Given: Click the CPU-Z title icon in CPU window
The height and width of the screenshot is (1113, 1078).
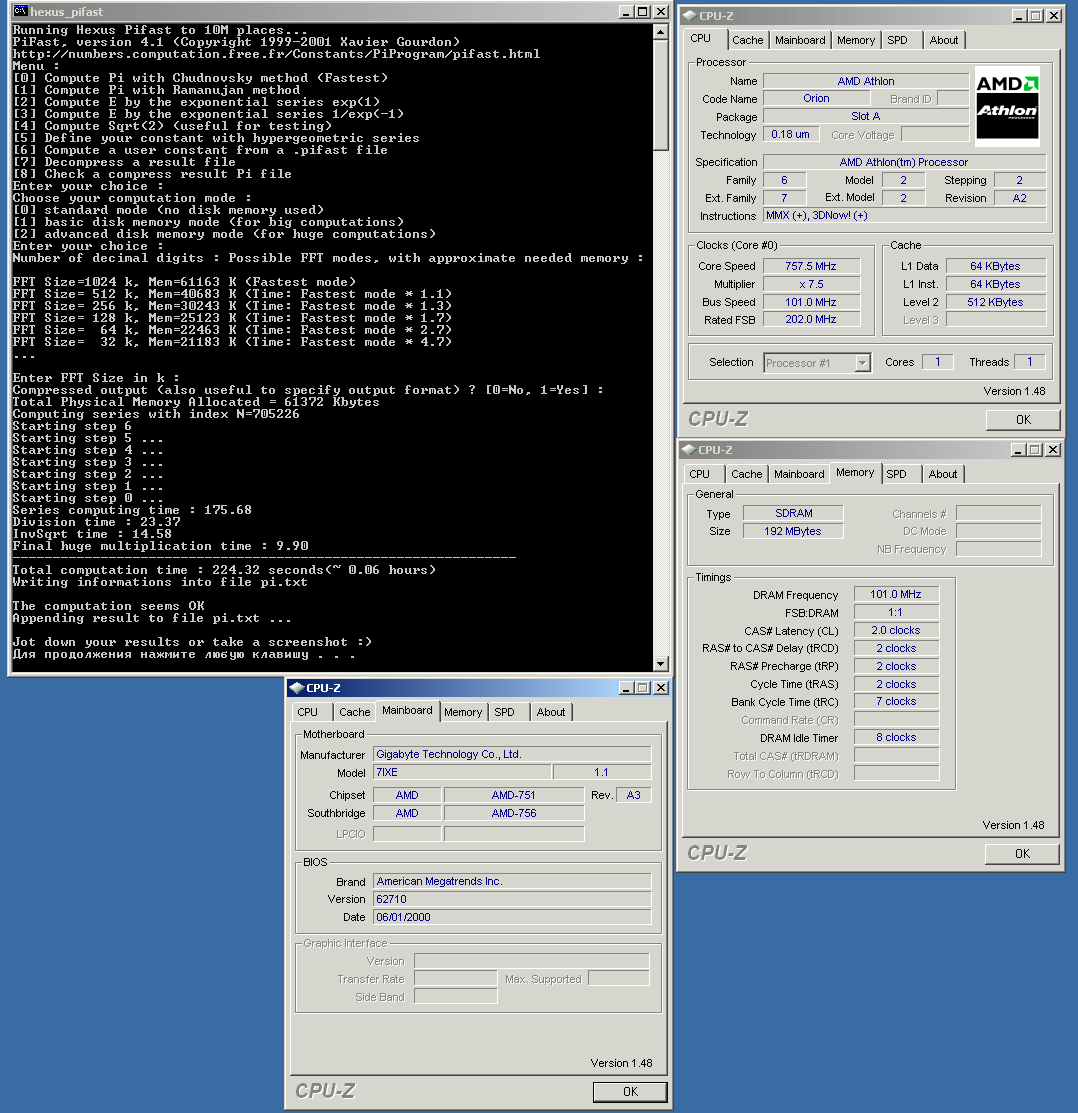Looking at the screenshot, I should 689,16.
